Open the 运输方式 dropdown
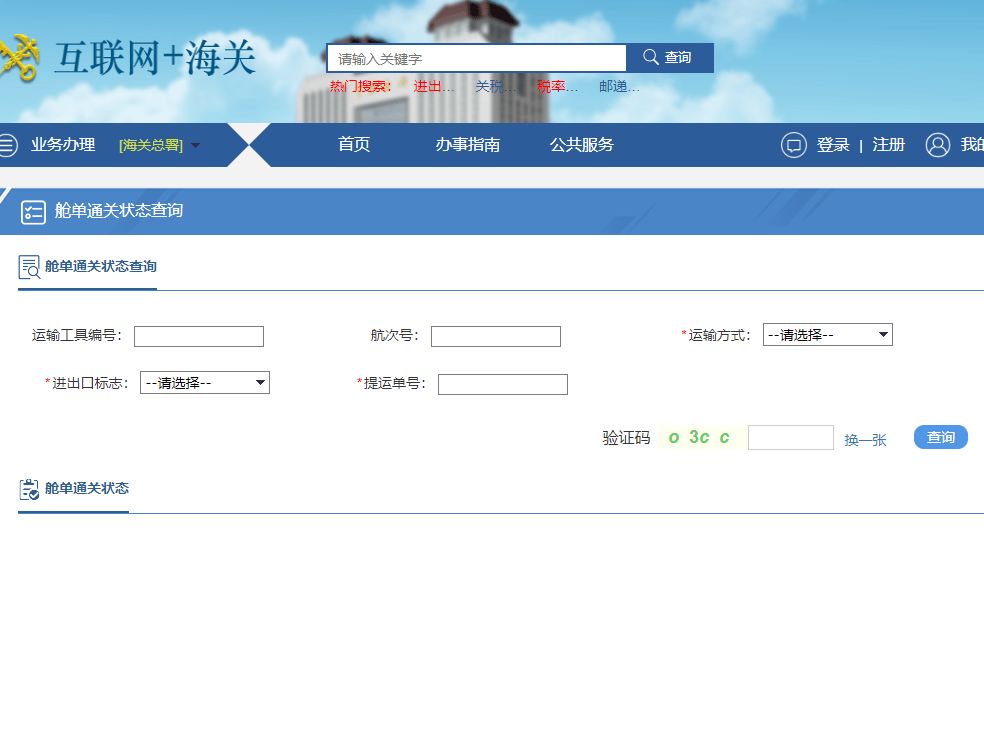 tap(828, 334)
